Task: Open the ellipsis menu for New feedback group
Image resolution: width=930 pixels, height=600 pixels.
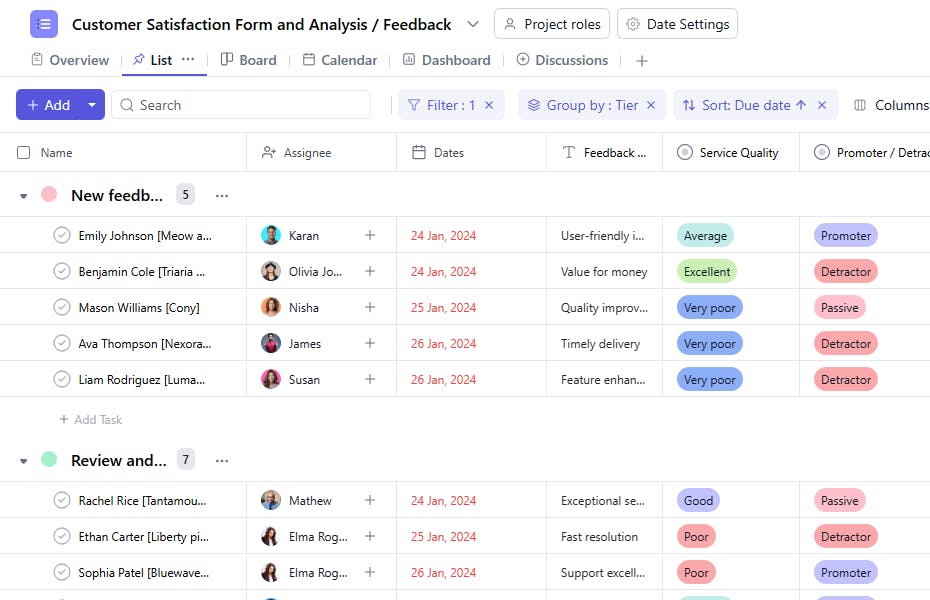Action: coord(222,196)
